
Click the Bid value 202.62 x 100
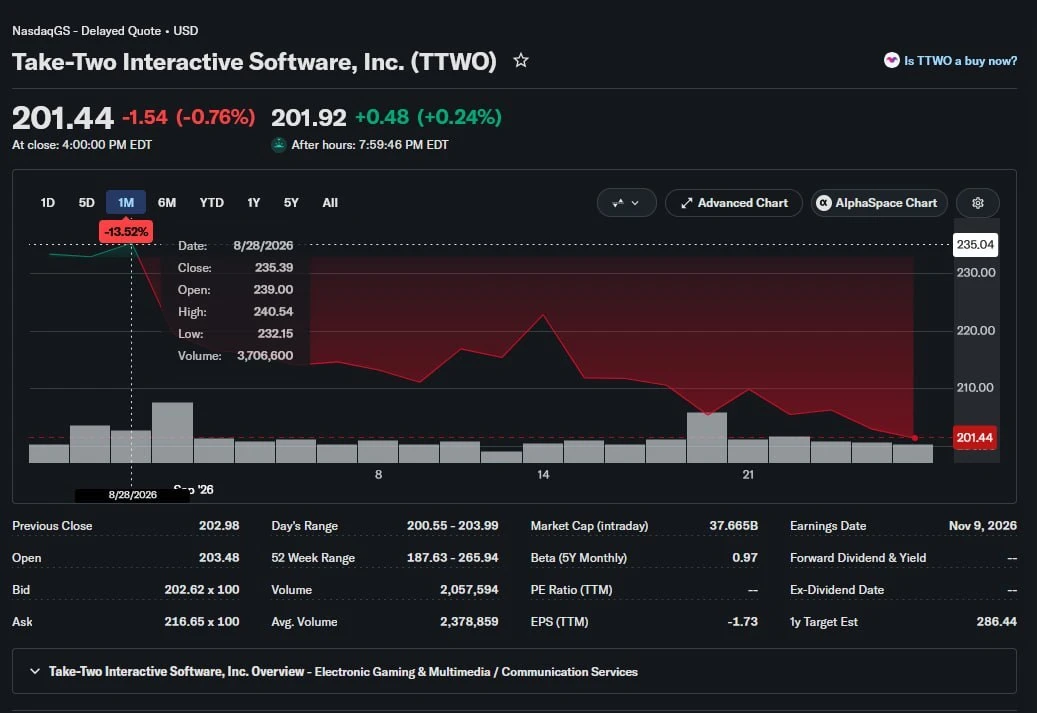point(202,589)
